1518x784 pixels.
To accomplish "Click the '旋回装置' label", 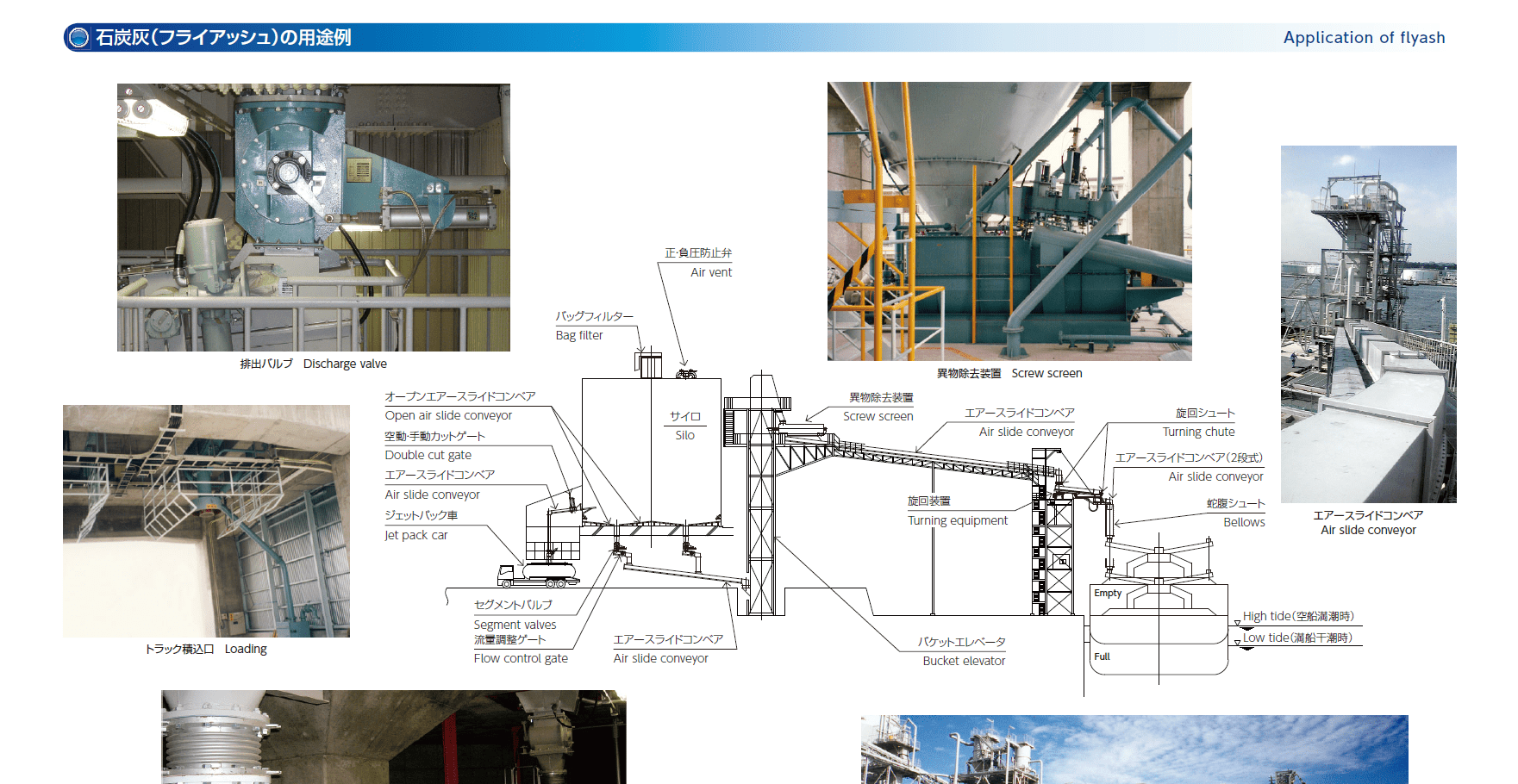I will pos(929,501).
